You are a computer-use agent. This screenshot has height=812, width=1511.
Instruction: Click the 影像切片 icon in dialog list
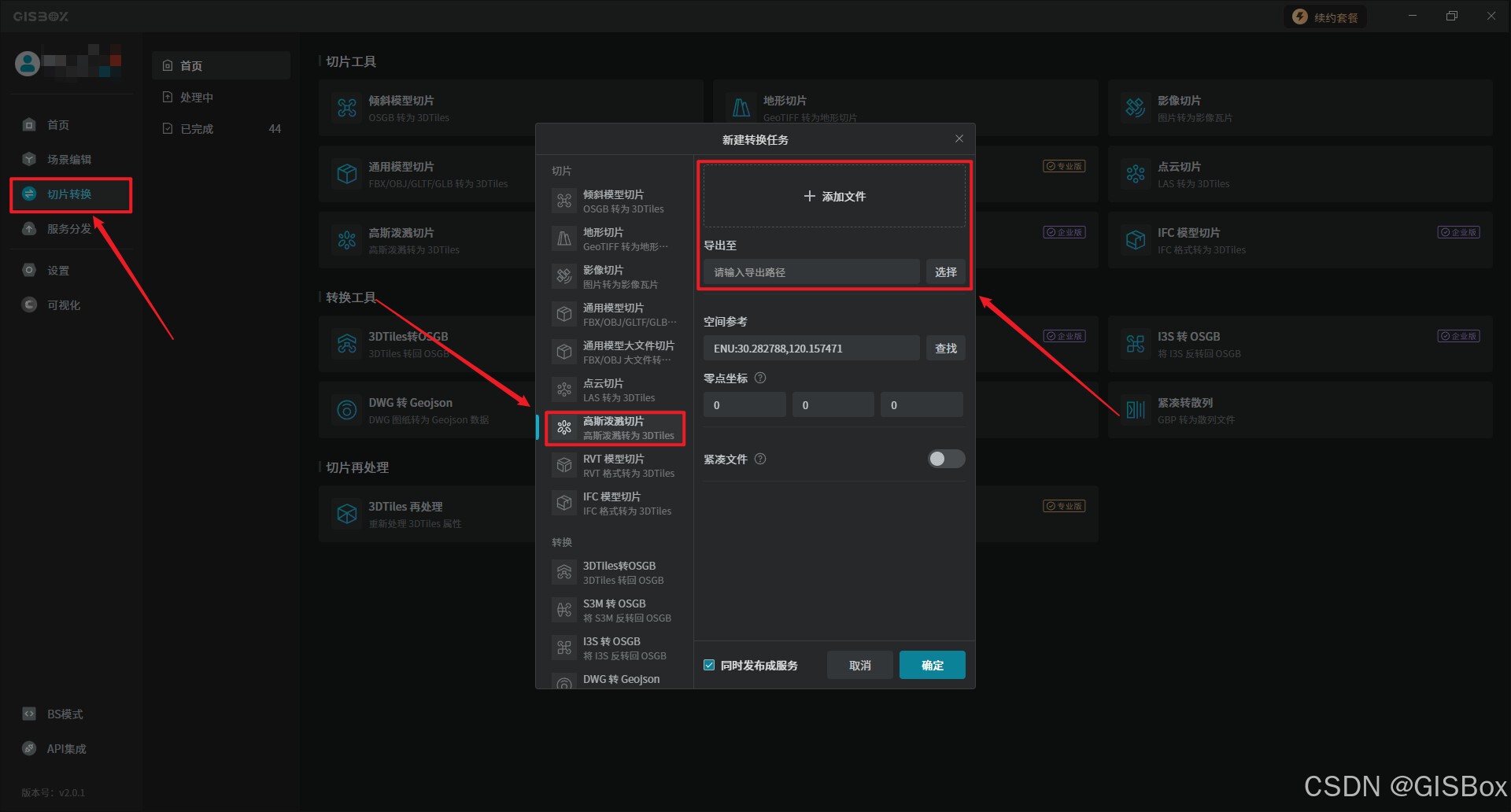pos(564,276)
